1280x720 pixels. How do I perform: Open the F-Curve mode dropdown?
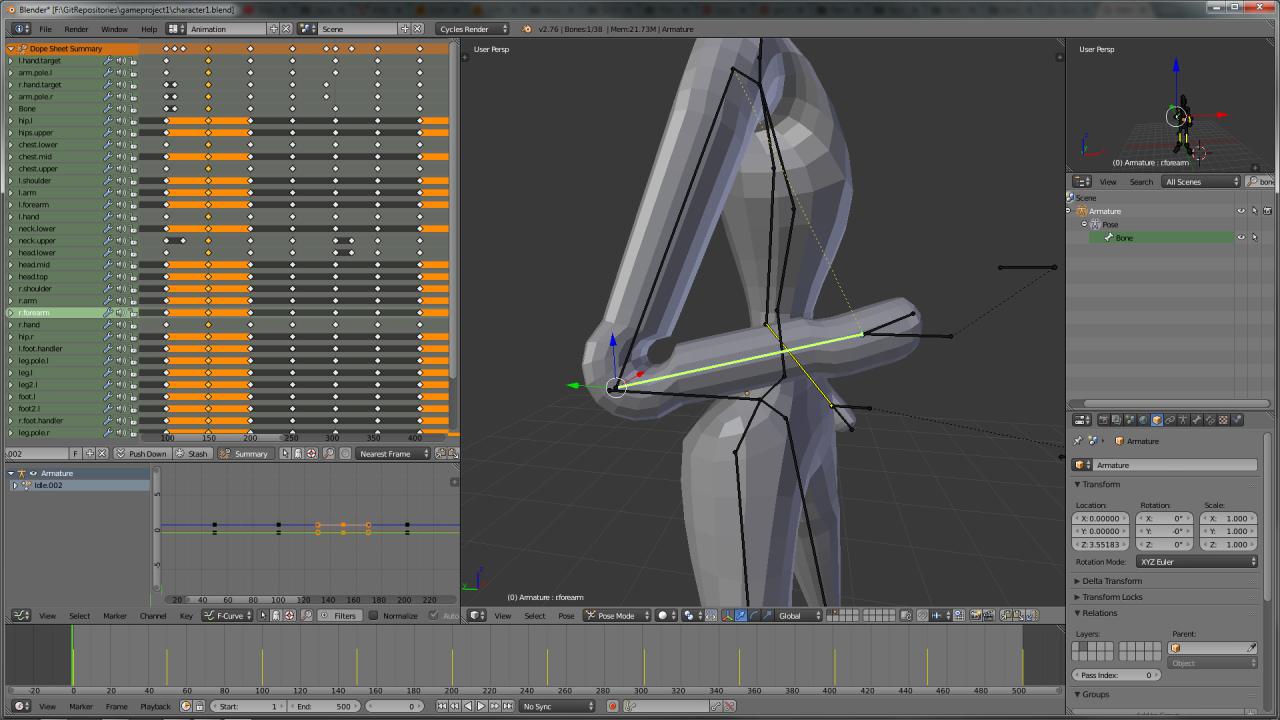click(228, 615)
